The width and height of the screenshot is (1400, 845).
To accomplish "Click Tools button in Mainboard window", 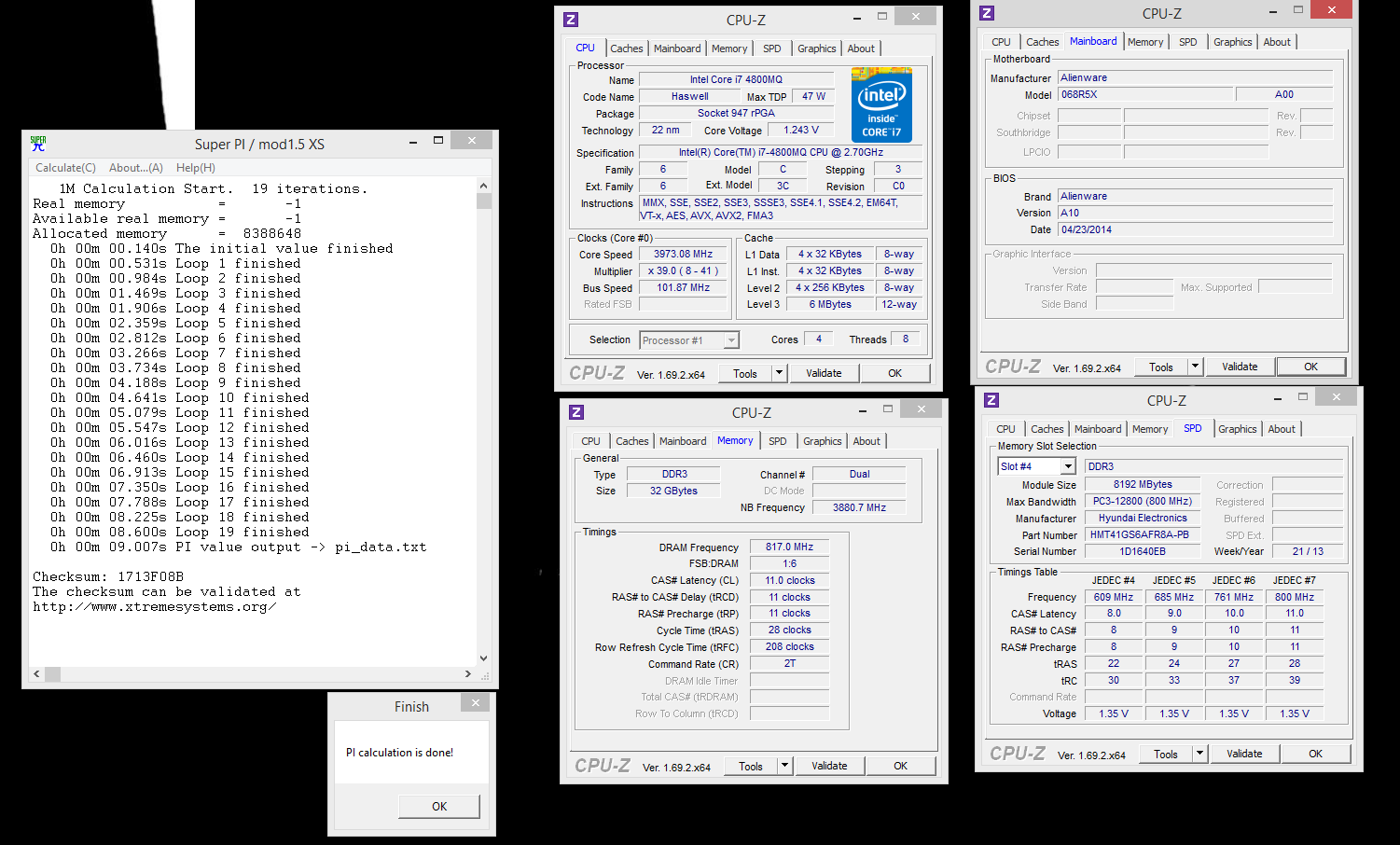I will [x=1161, y=367].
